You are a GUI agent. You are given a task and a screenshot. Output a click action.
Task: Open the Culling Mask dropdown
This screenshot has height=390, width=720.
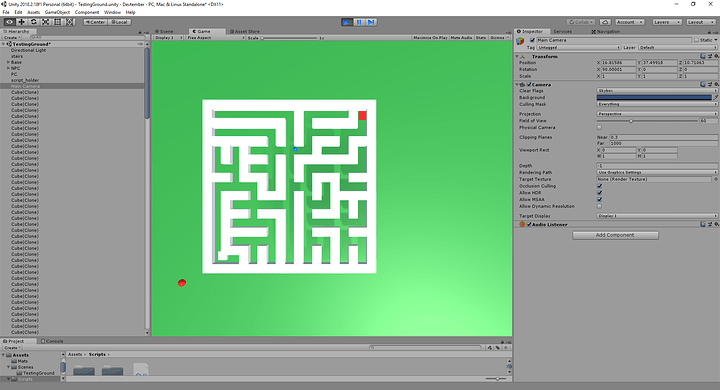click(657, 104)
